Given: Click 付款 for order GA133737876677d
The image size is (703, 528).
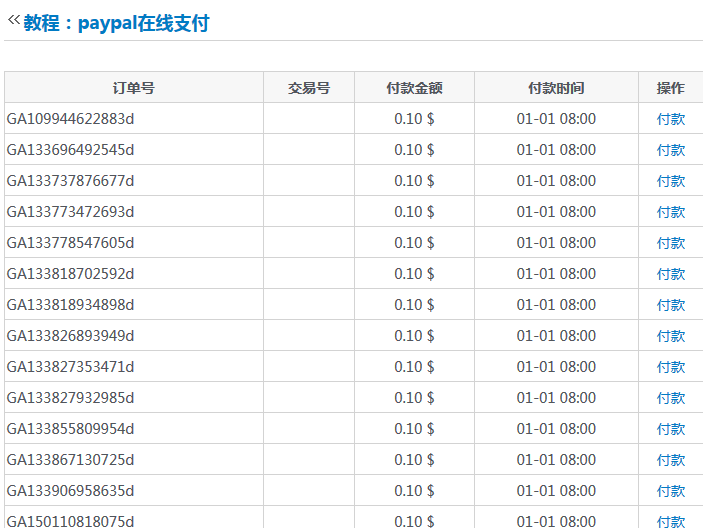Looking at the screenshot, I should [x=671, y=181].
